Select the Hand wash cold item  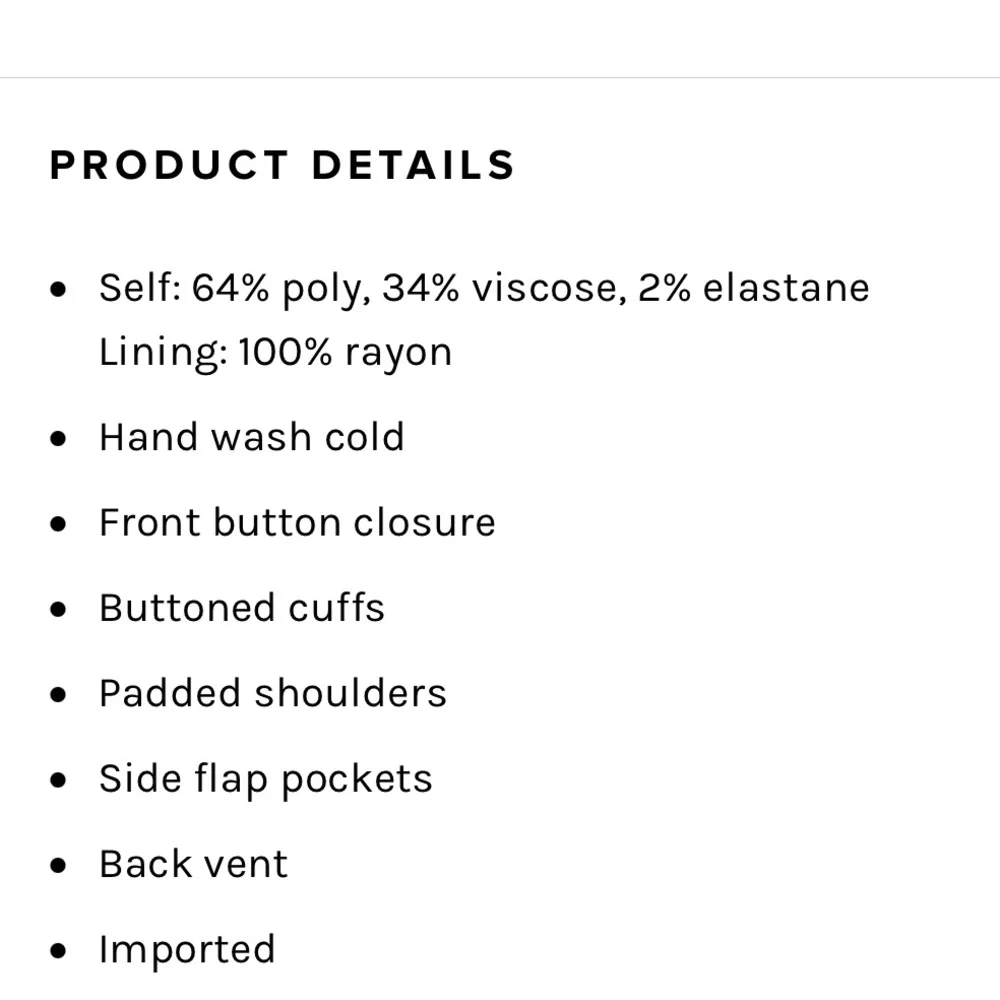pos(251,437)
